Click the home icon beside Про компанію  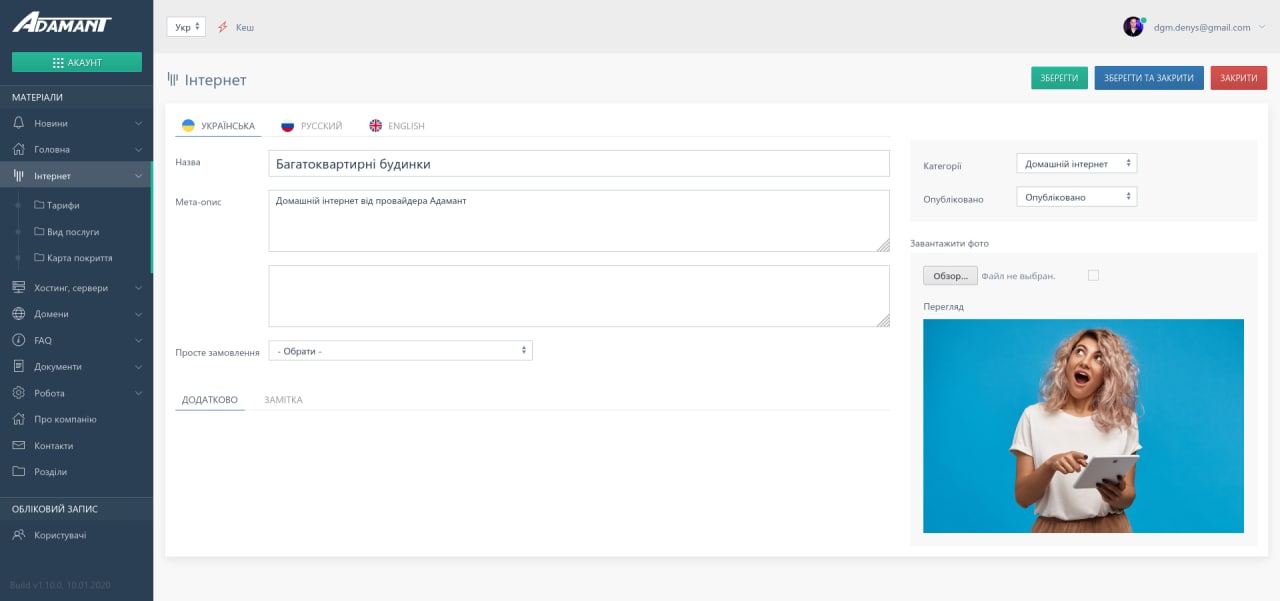point(18,419)
